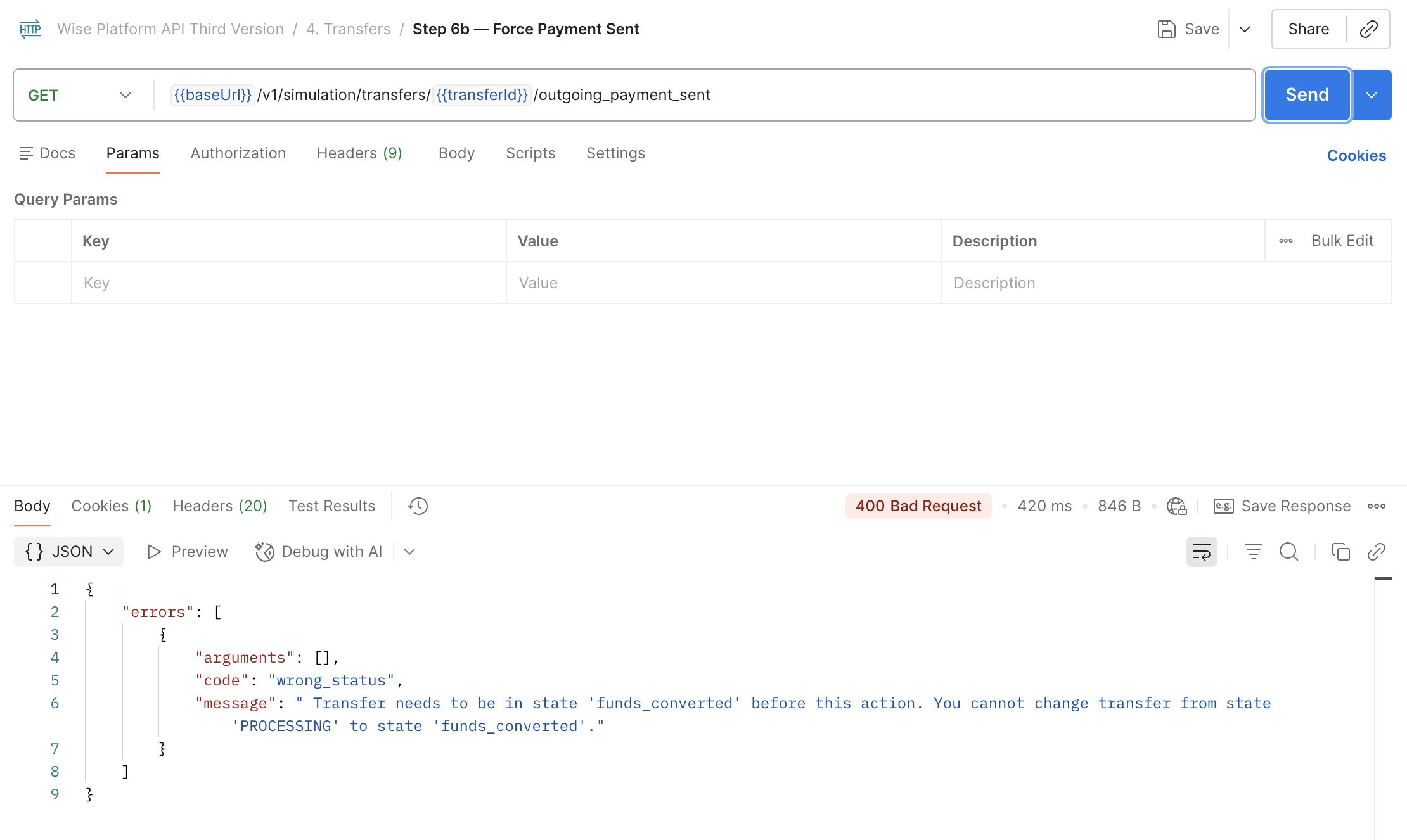Viewport: 1407px width, 840px height.
Task: Click the Query Params section heading
Action: [x=66, y=200]
